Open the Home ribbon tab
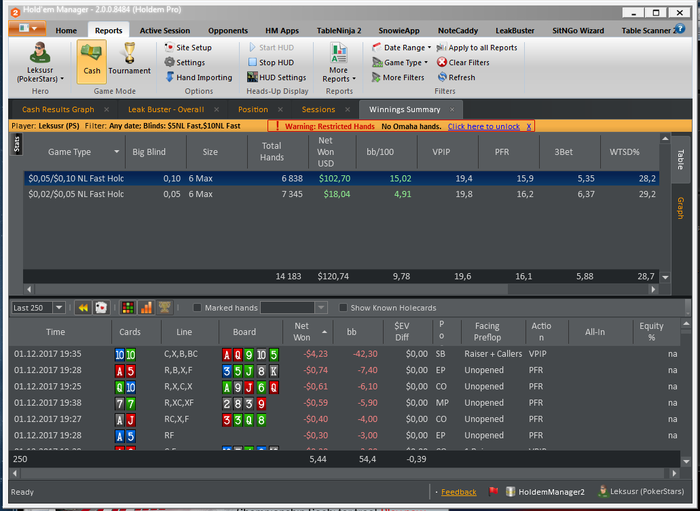 click(66, 30)
